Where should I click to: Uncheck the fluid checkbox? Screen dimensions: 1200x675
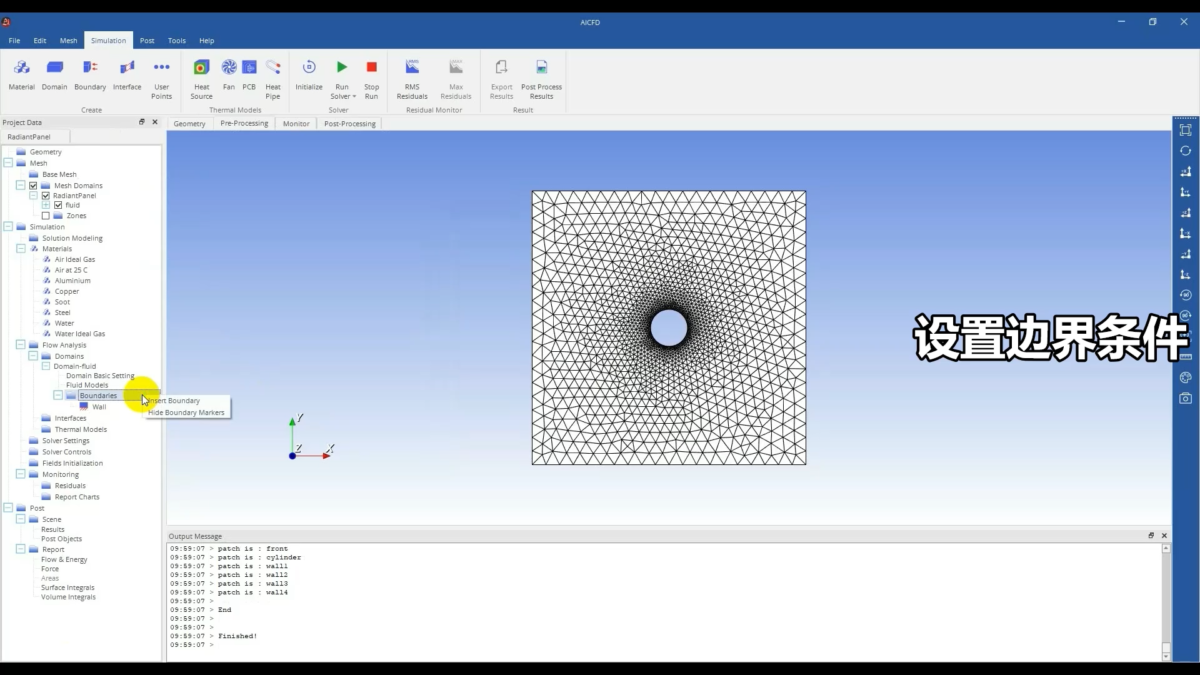coord(58,205)
